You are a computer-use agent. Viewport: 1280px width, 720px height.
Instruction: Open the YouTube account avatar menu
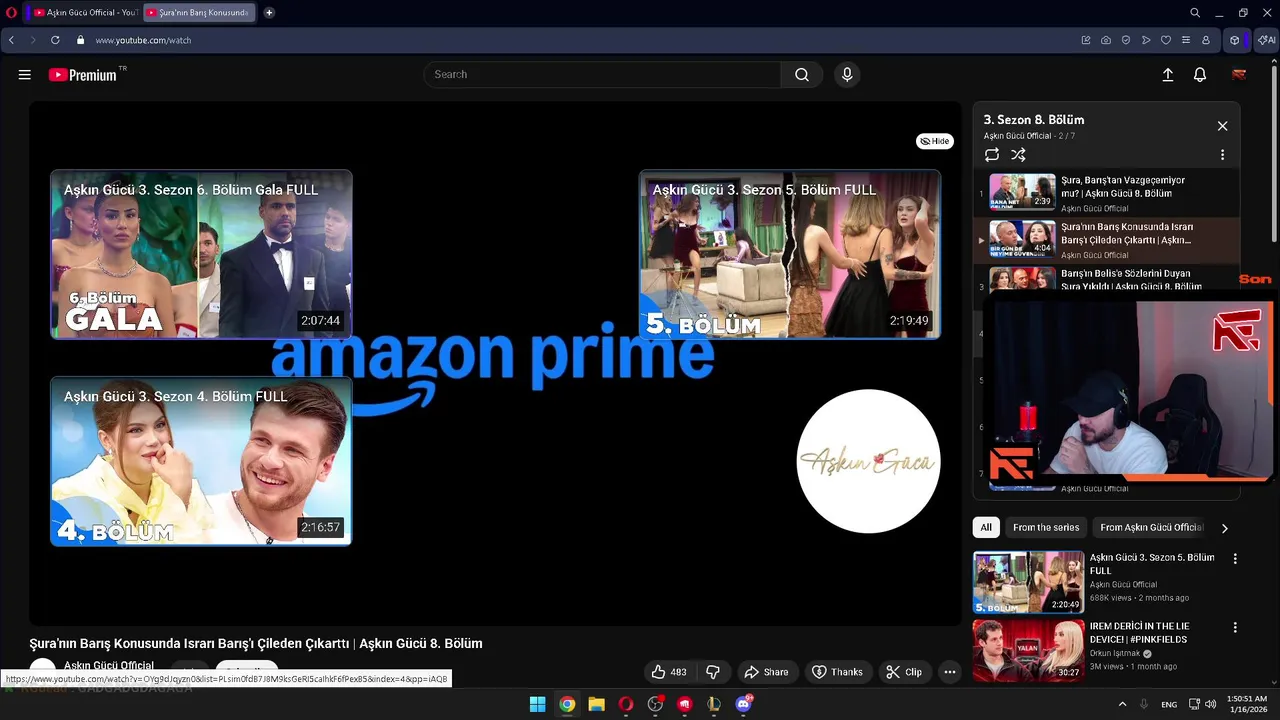click(1239, 75)
